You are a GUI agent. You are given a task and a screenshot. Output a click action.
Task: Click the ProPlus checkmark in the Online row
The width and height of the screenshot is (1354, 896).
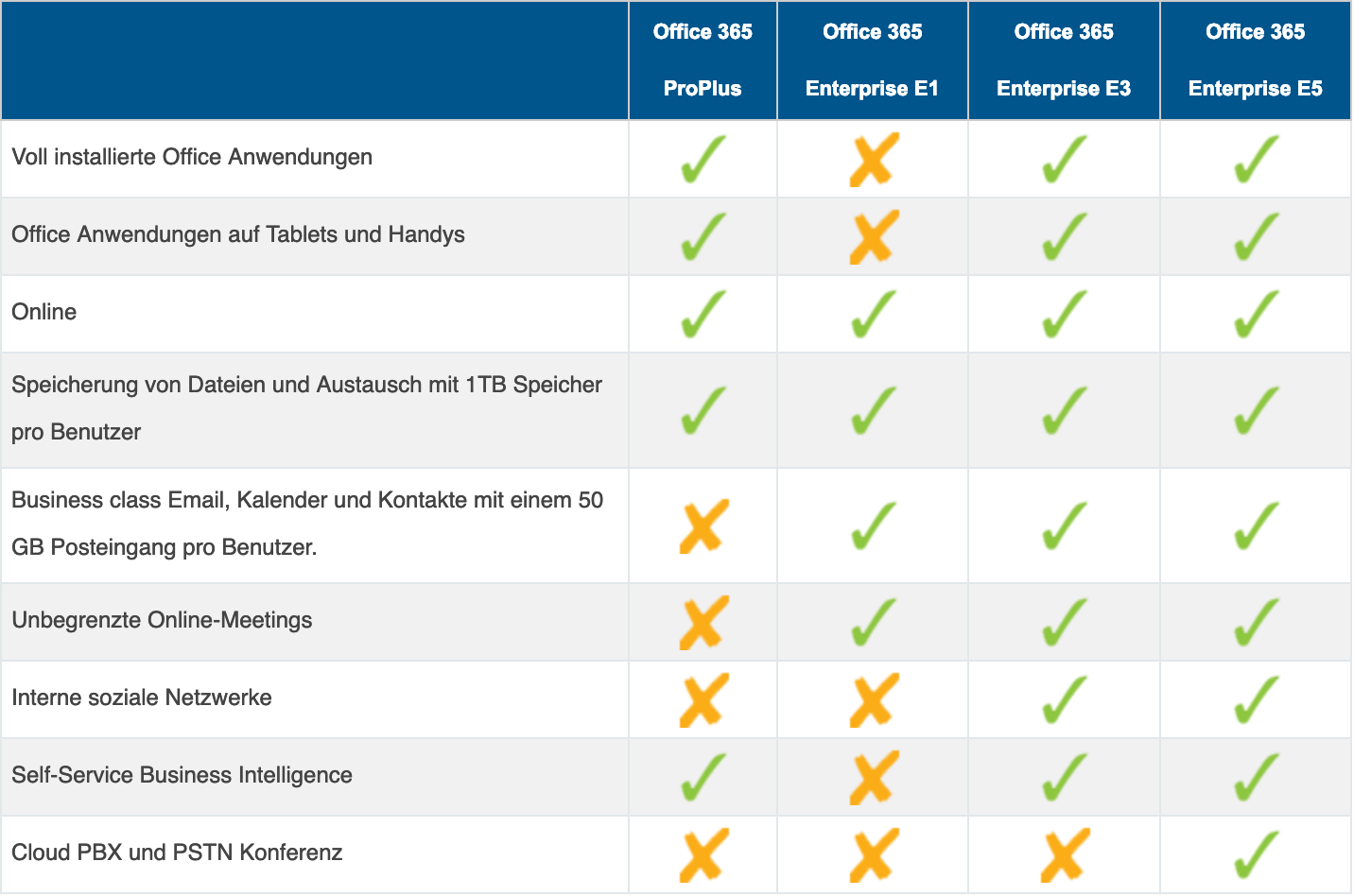tap(703, 314)
